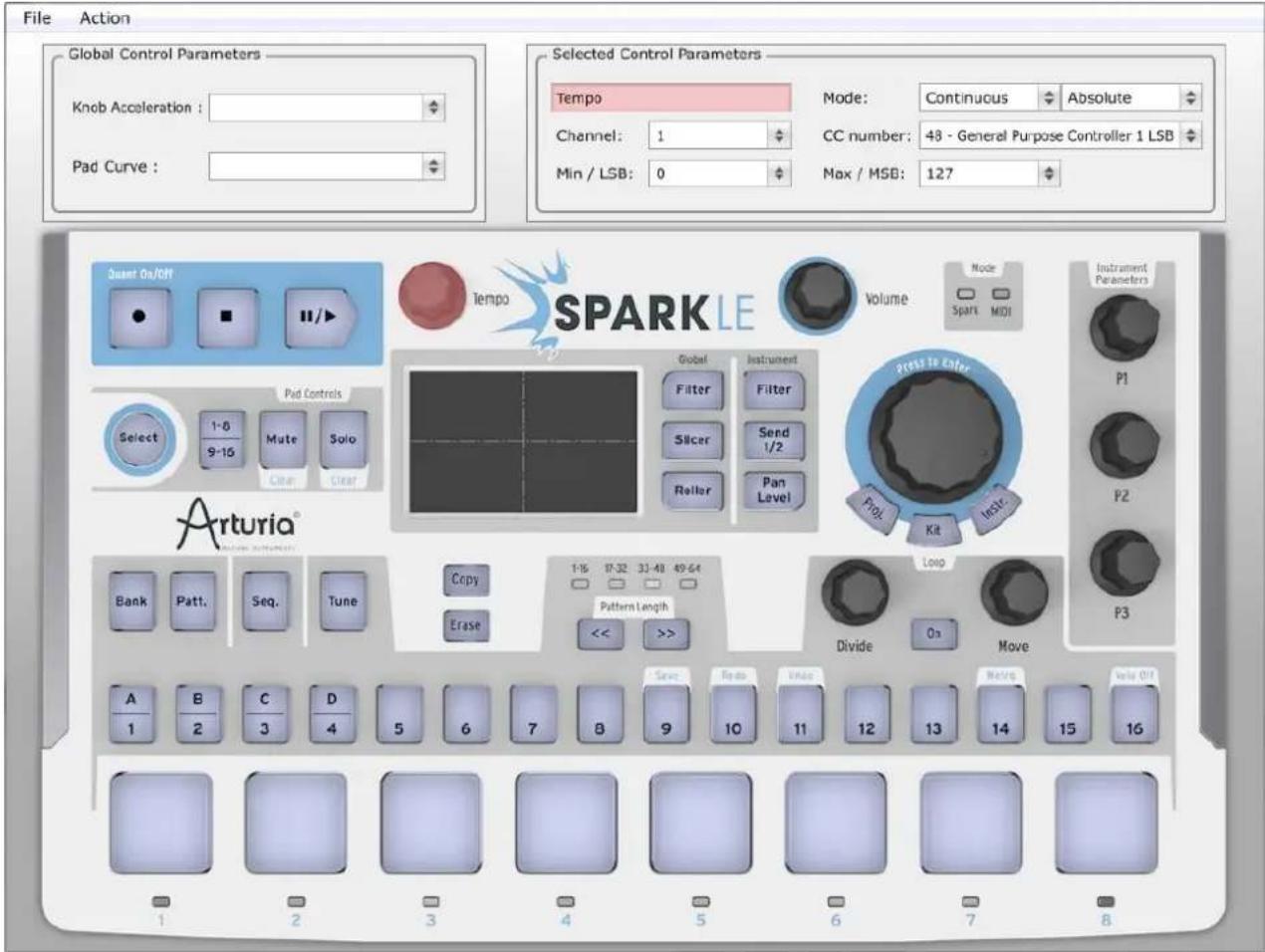The height and width of the screenshot is (952, 1265).
Task: Select the red Tempo knob
Action: click(x=432, y=296)
